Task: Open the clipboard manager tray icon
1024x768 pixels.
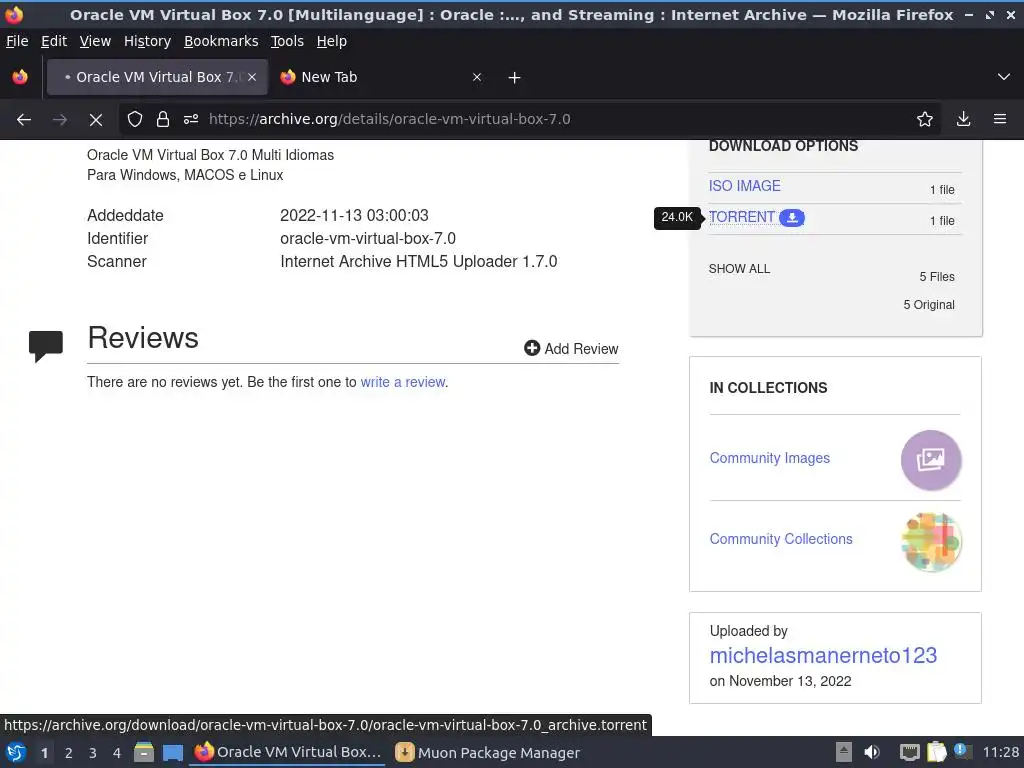Action: [x=936, y=752]
